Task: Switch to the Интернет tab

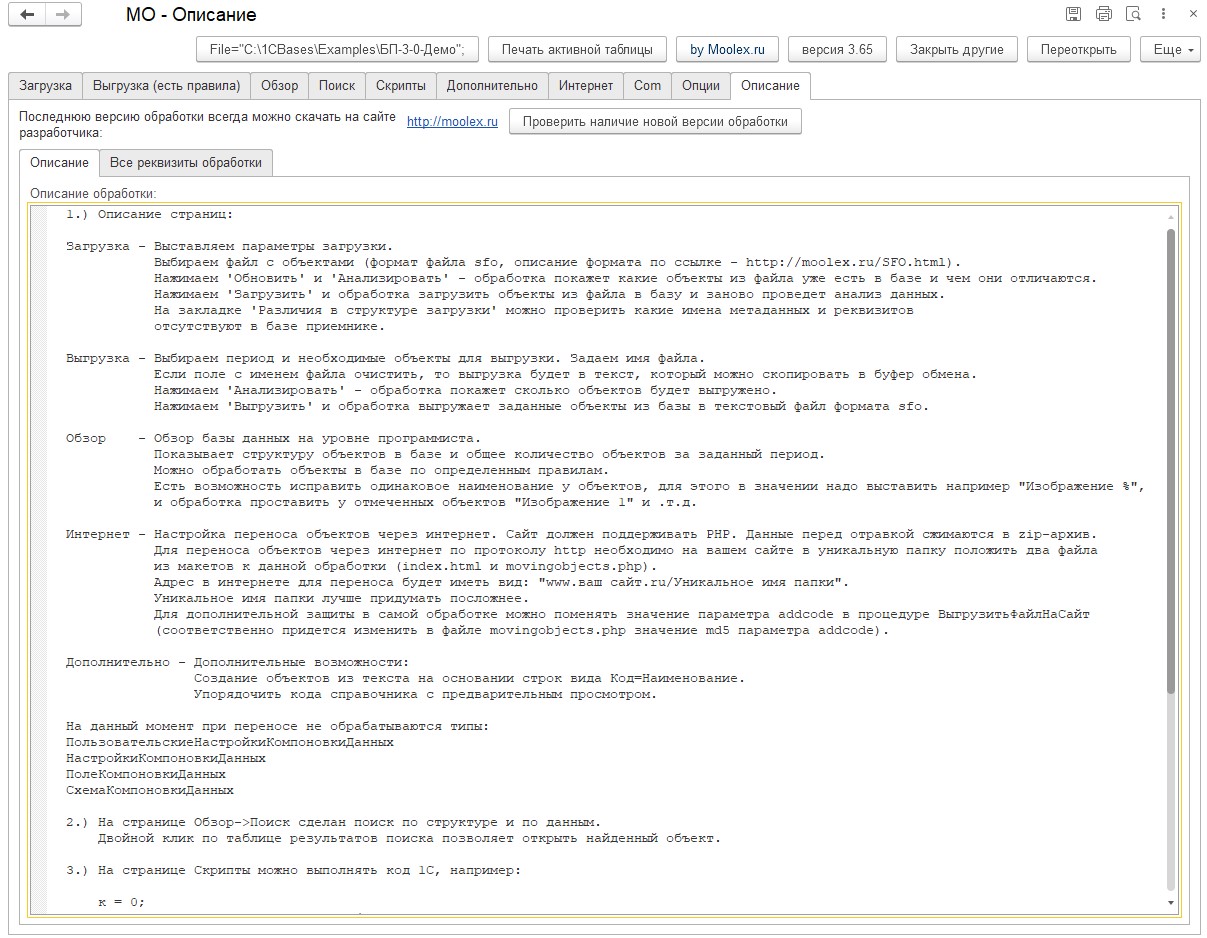Action: 586,86
